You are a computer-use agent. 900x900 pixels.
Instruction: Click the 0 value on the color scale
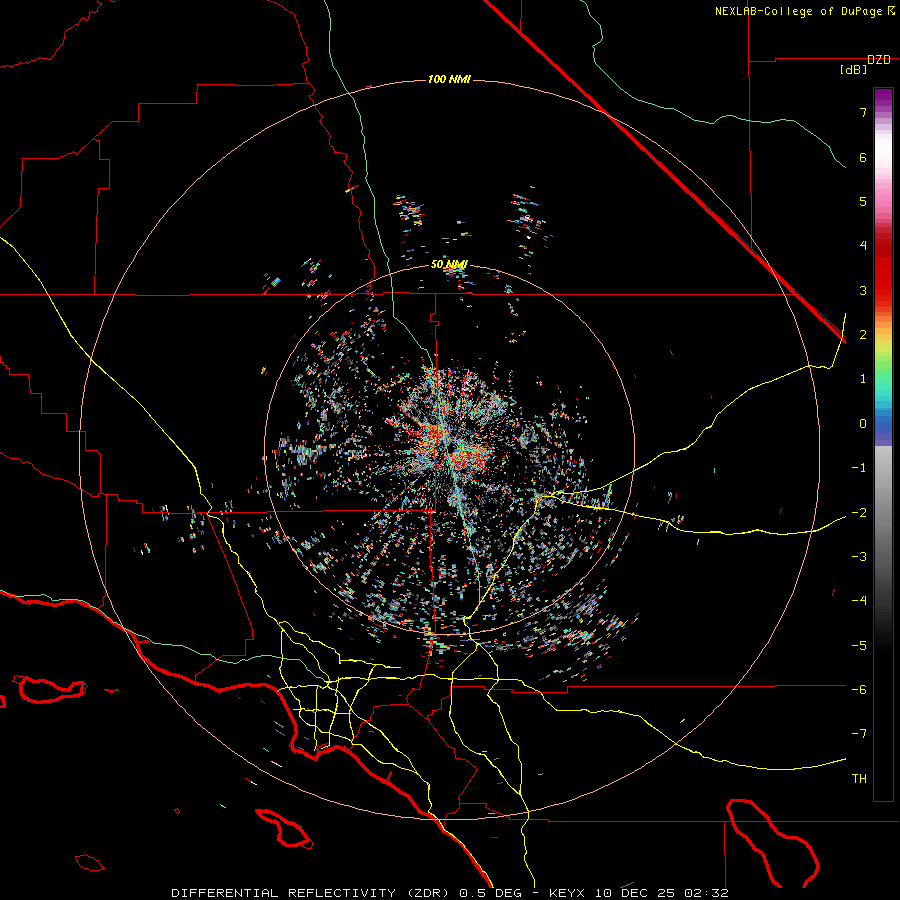tap(863, 424)
